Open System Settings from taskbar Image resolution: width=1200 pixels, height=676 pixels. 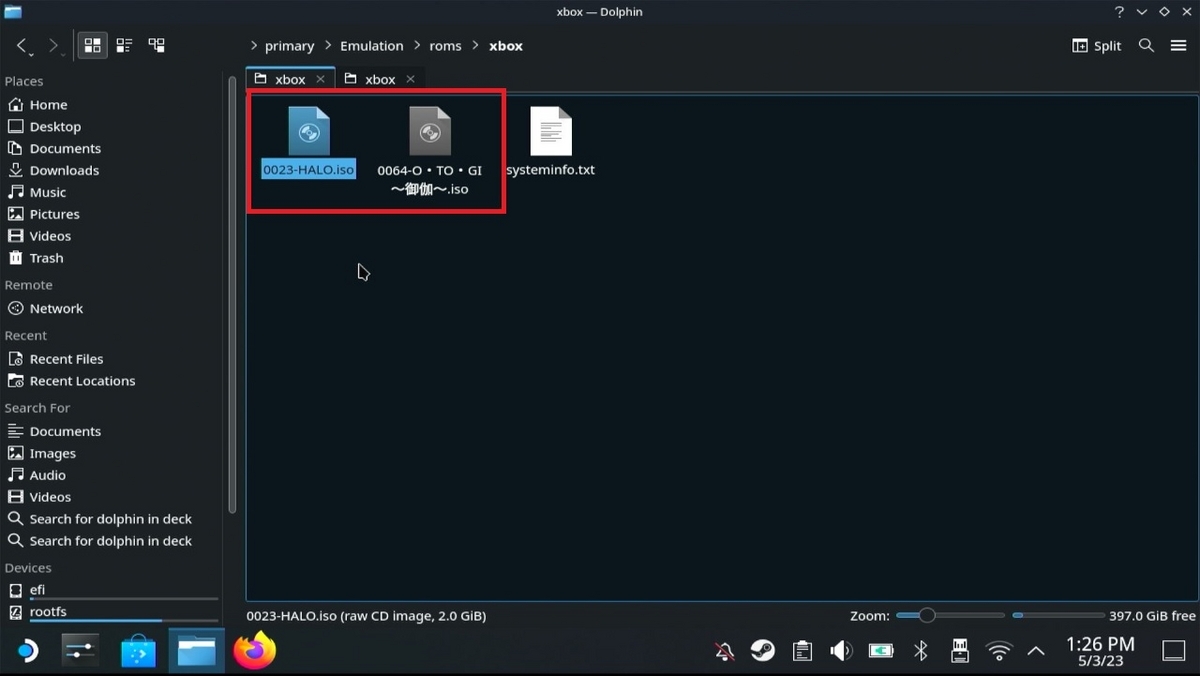pyautogui.click(x=79, y=651)
